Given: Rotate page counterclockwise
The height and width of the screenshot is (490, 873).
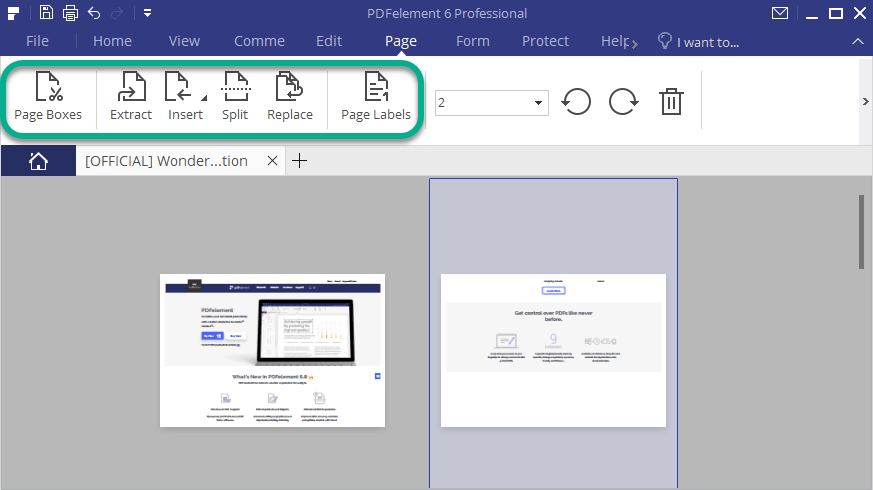Looking at the screenshot, I should tap(576, 102).
